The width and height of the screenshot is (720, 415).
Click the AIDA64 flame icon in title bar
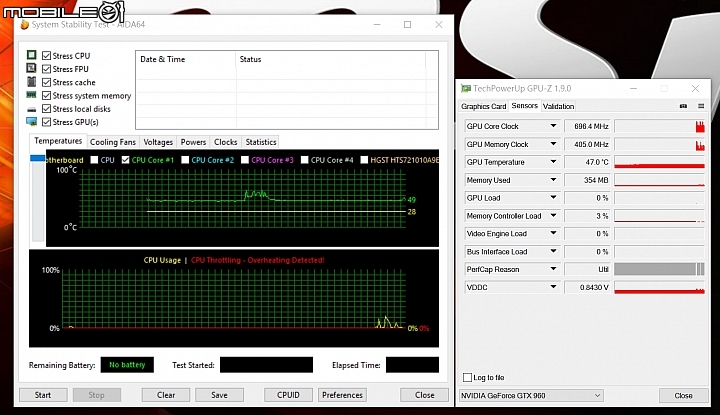coord(24,24)
